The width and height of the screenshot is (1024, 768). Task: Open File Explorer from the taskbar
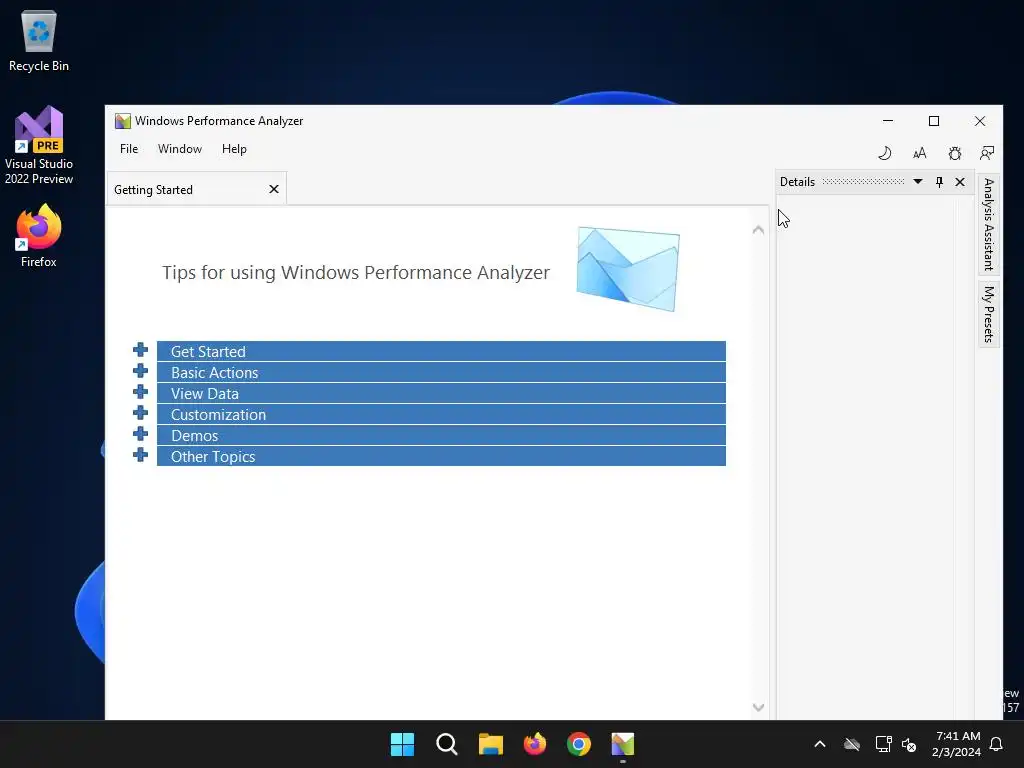[x=490, y=744]
